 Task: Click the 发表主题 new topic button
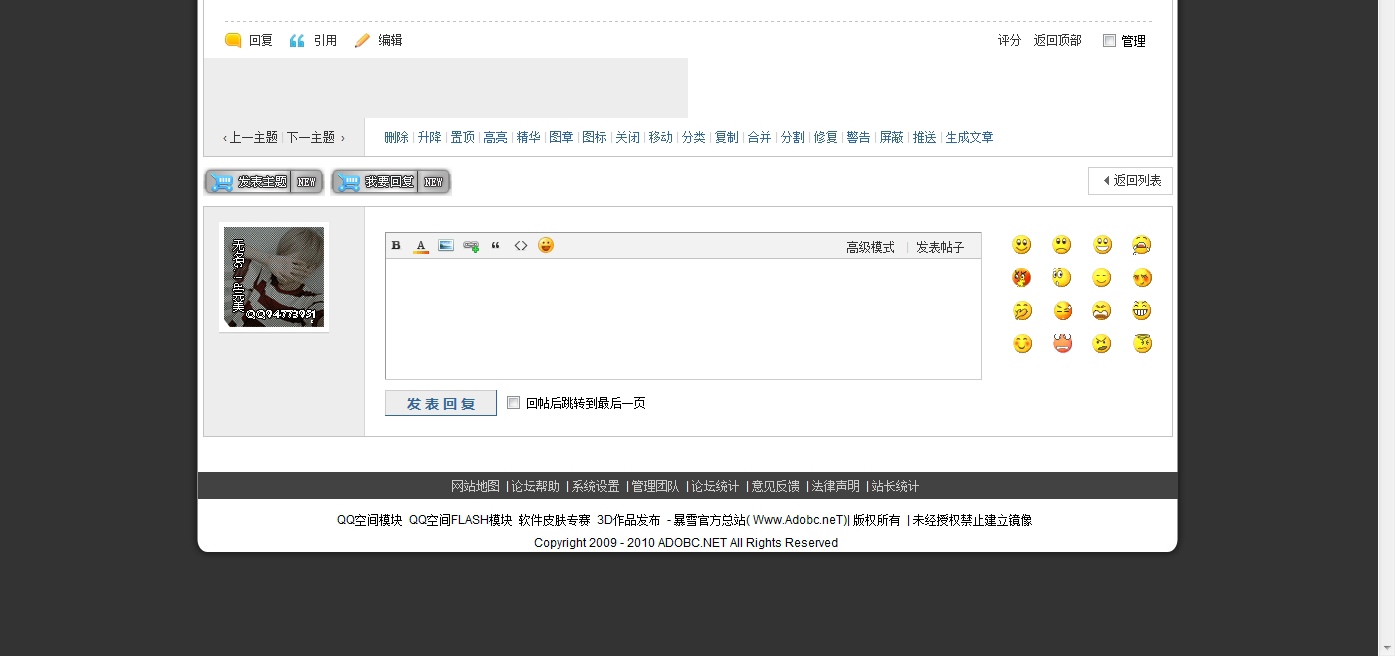pyautogui.click(x=264, y=182)
